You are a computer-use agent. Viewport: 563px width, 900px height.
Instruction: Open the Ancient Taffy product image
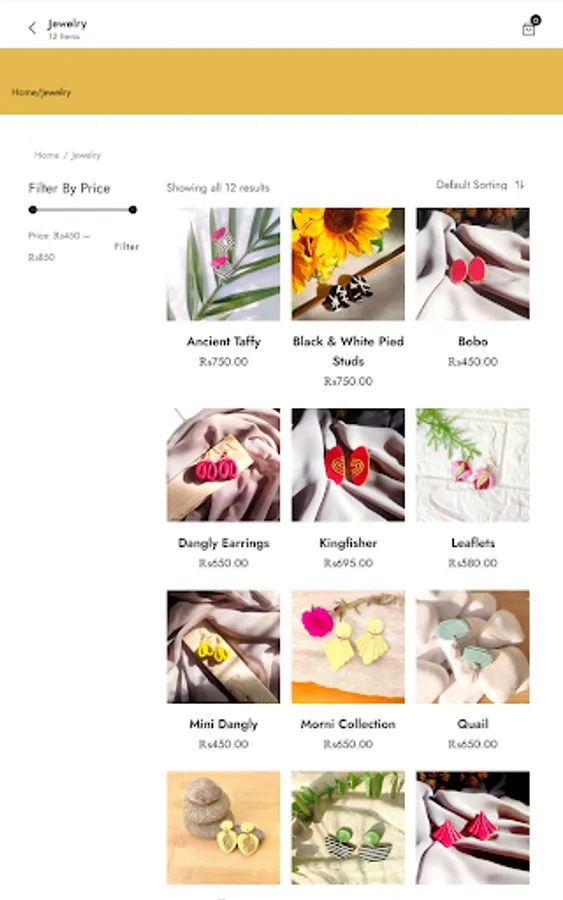(223, 264)
